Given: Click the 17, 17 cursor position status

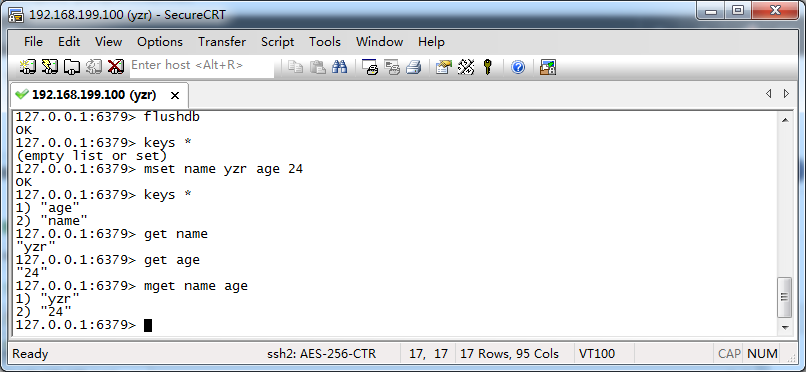Looking at the screenshot, I should (x=428, y=354).
